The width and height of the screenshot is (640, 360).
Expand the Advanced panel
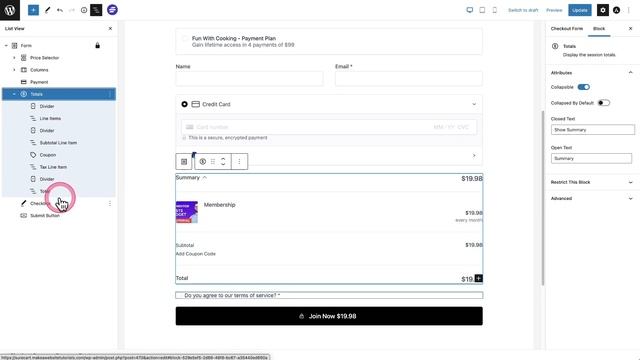click(630, 198)
